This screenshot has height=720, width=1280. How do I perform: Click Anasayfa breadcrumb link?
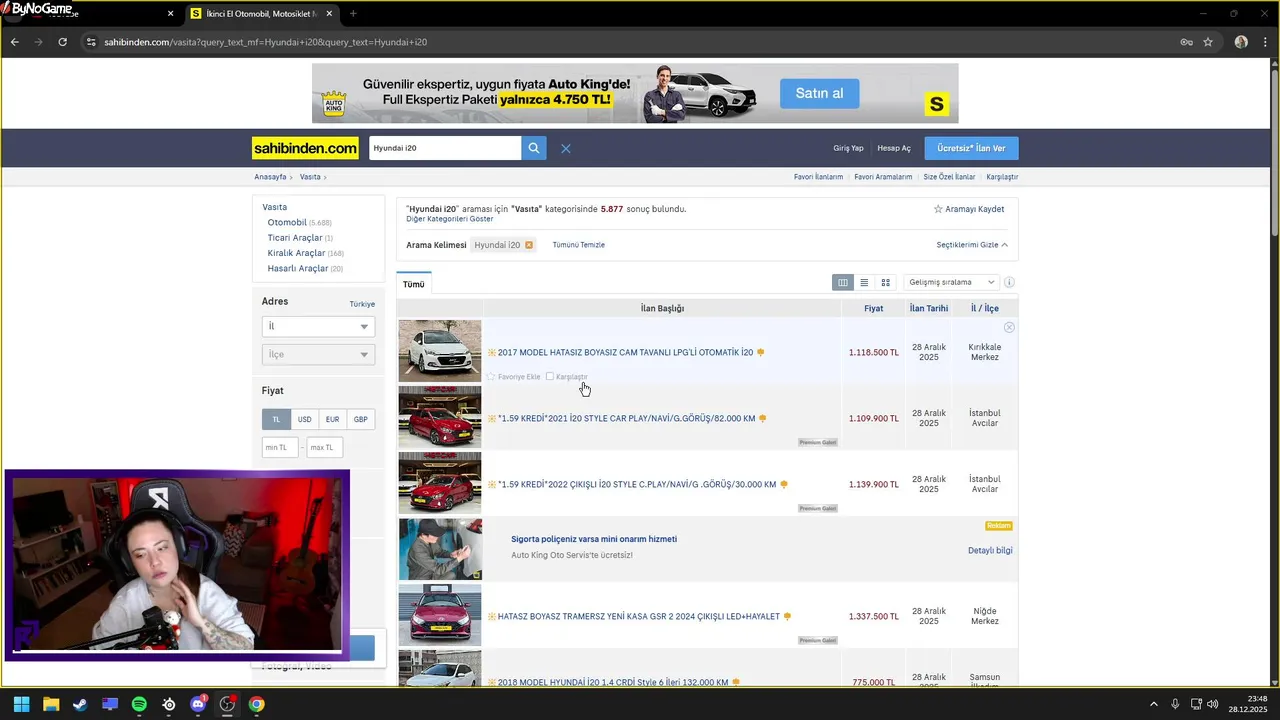coord(270,177)
